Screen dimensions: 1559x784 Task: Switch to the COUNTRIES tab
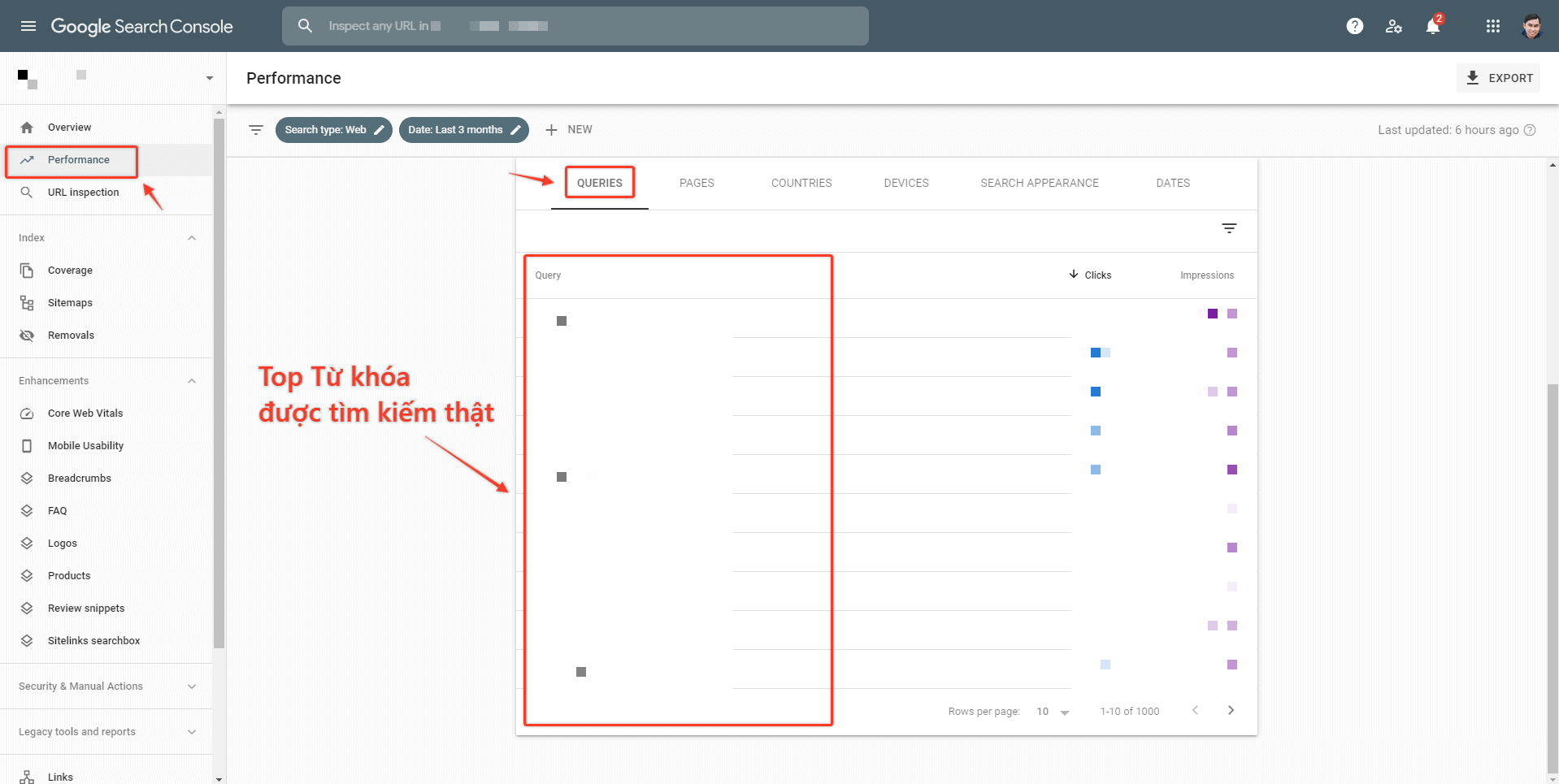point(801,183)
